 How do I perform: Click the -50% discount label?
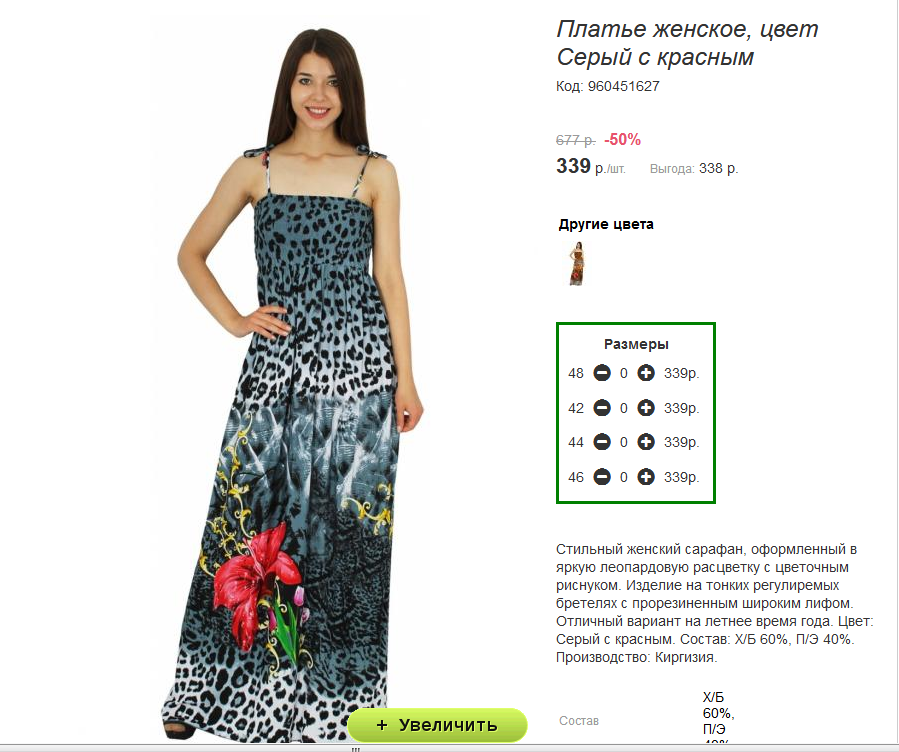coord(623,139)
